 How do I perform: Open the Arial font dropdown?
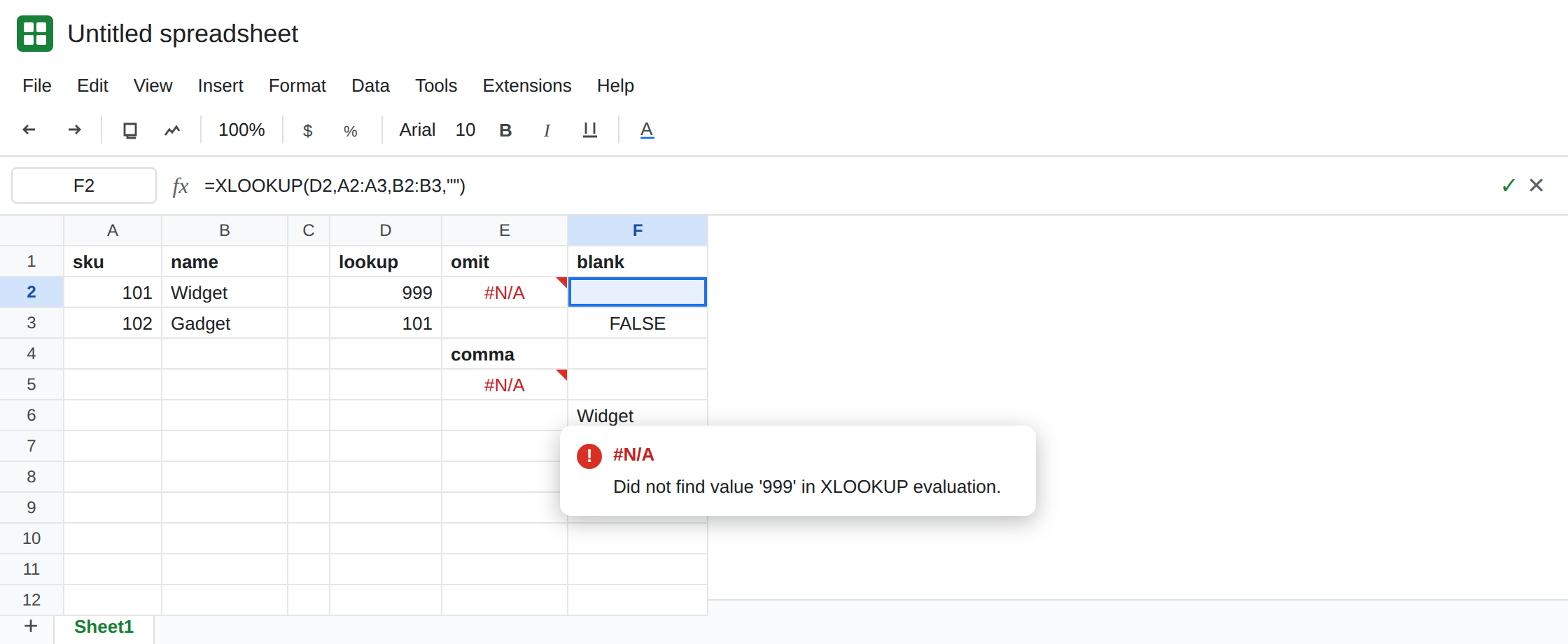click(x=417, y=130)
